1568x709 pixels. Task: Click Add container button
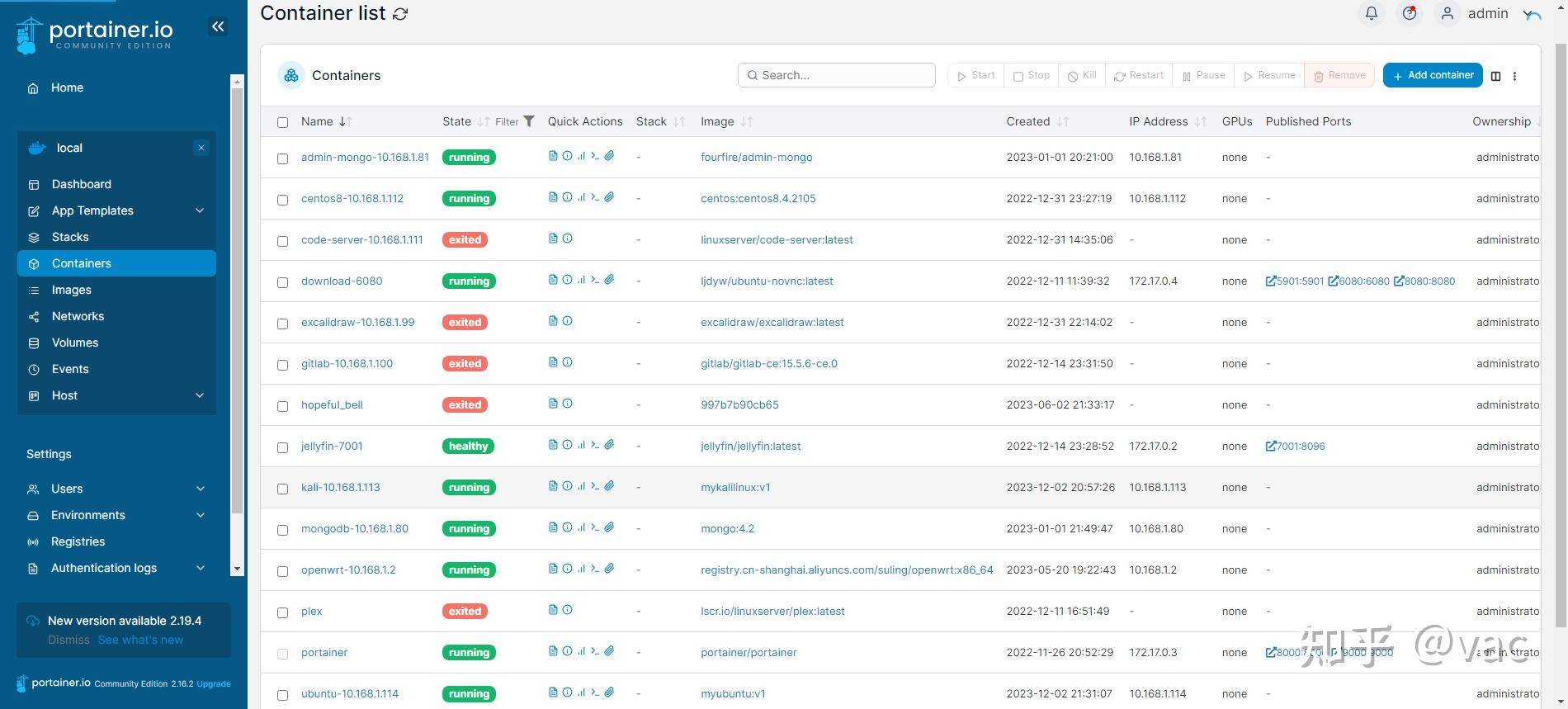1433,75
